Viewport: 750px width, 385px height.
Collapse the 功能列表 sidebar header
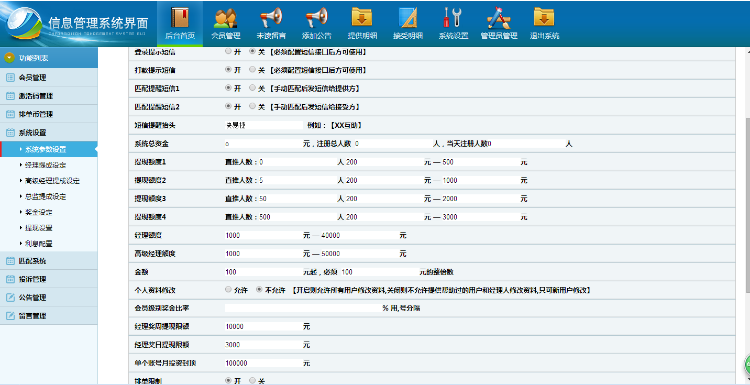49,58
